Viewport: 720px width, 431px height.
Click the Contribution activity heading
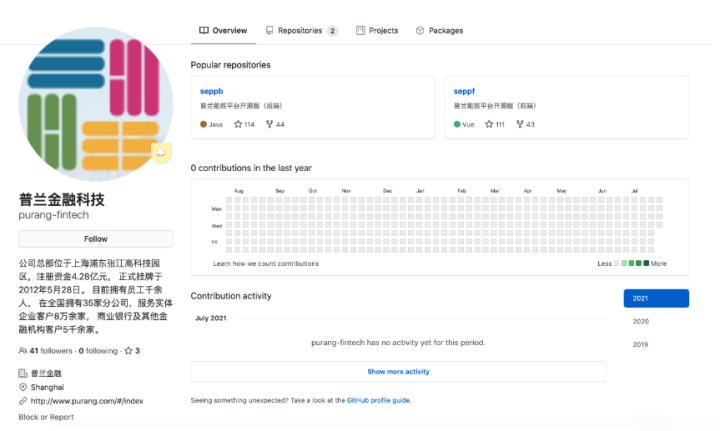231,296
